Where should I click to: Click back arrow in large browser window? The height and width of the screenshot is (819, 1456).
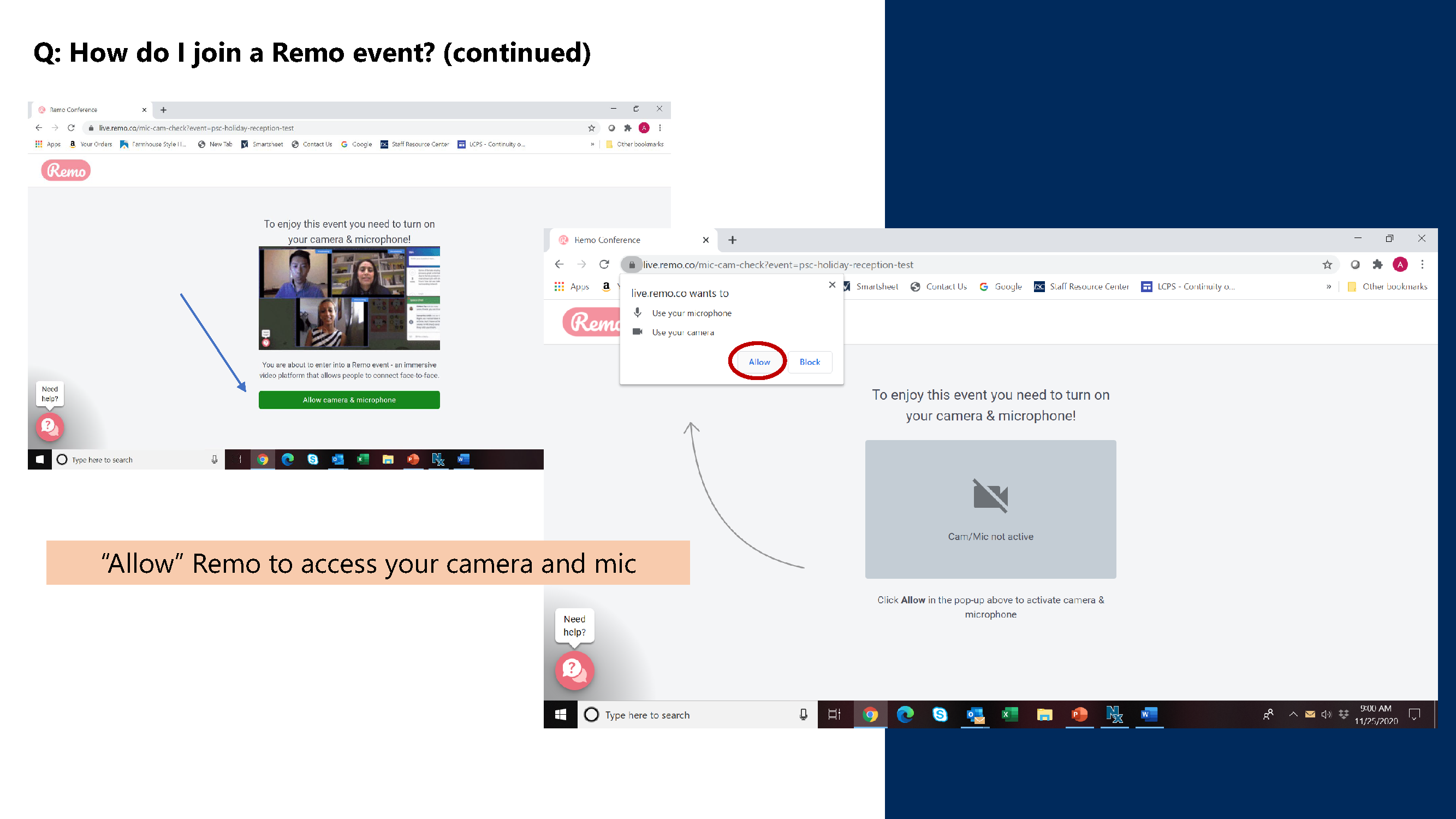tap(559, 264)
